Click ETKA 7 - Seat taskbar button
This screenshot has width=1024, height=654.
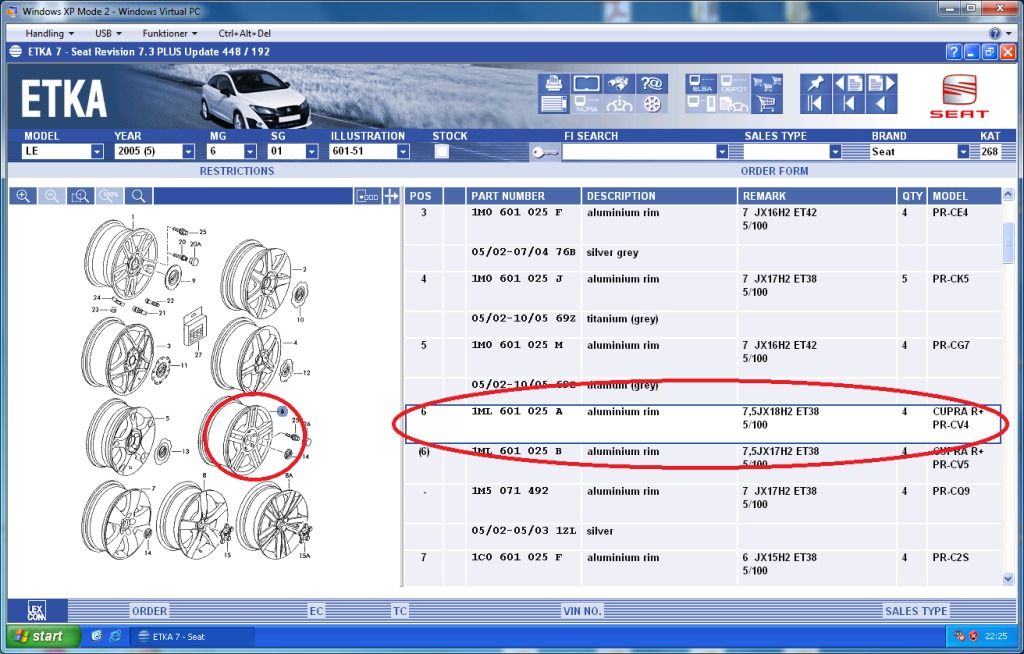192,636
